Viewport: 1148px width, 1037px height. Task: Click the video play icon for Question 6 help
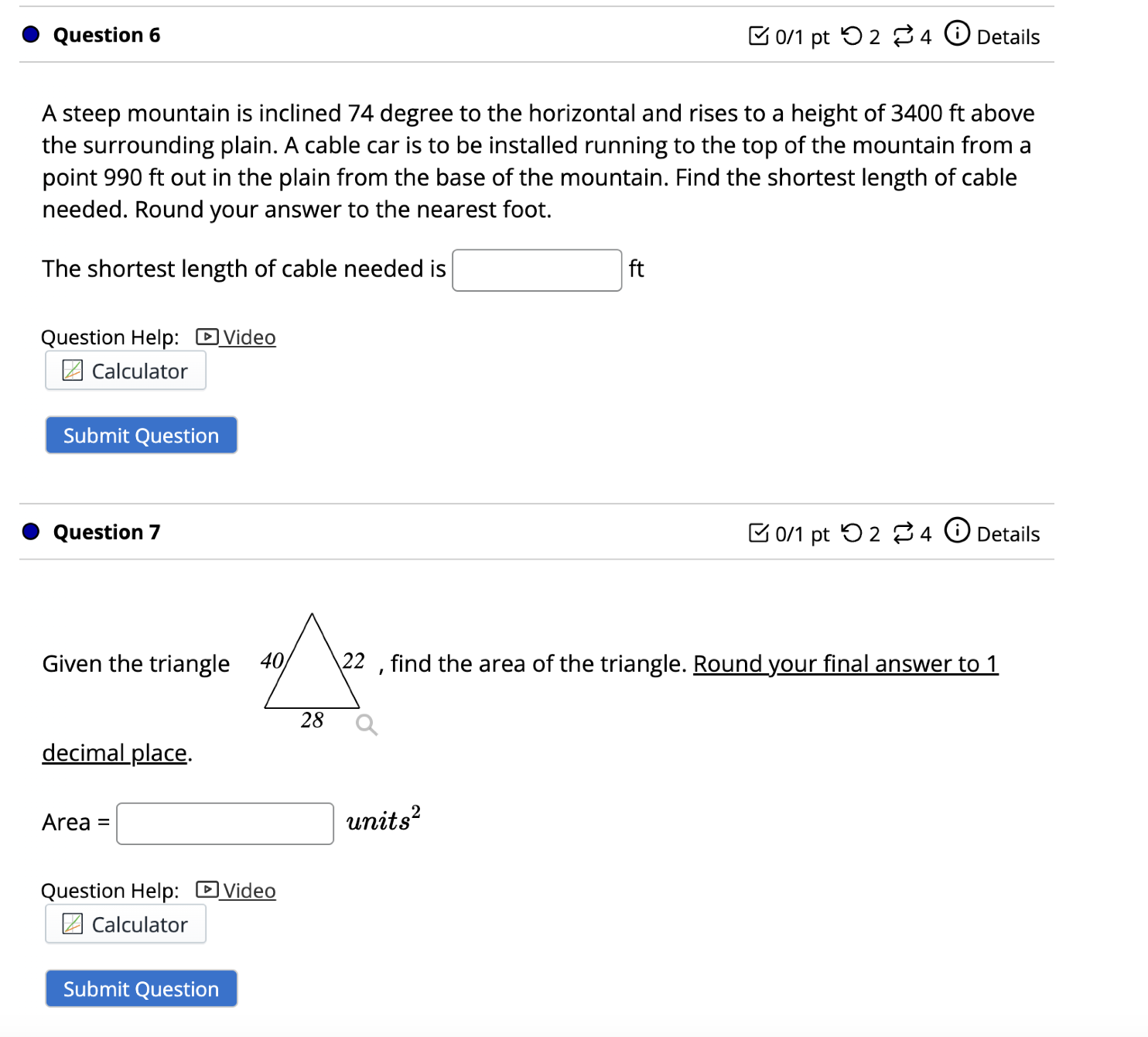[206, 337]
